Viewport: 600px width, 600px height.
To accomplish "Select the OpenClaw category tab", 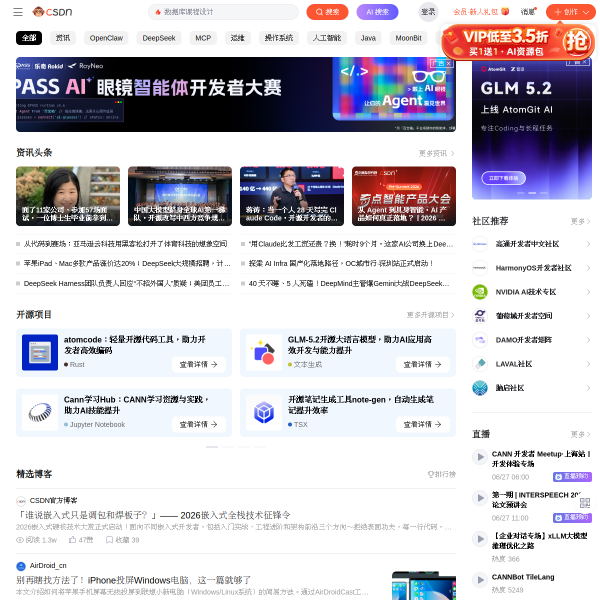I will point(106,38).
